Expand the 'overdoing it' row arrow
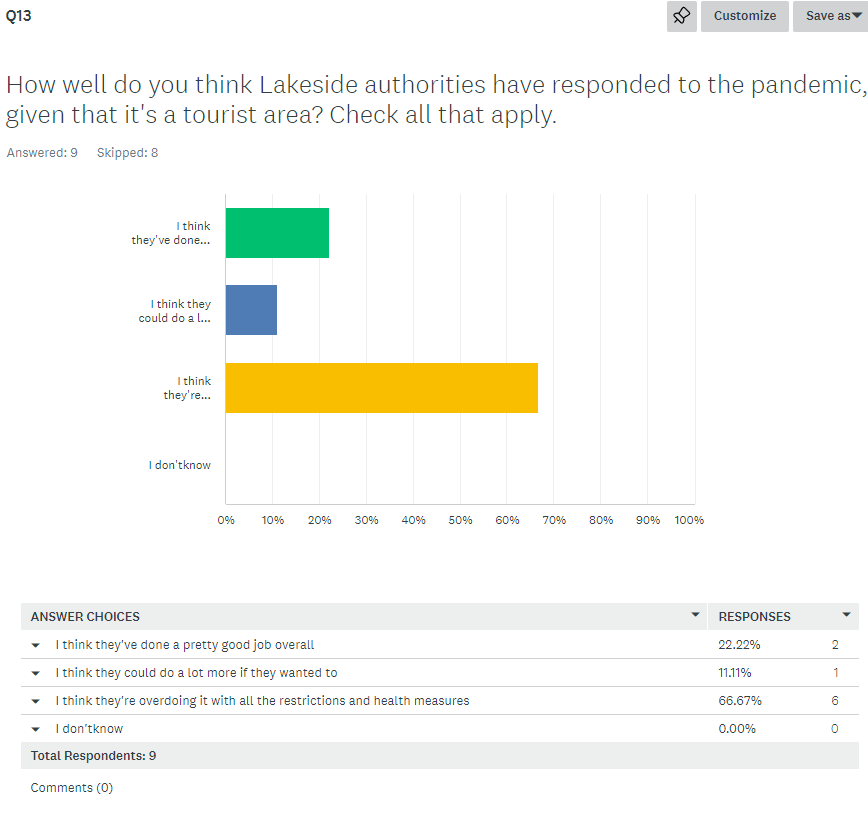Image resolution: width=868 pixels, height=831 pixels. click(36, 701)
